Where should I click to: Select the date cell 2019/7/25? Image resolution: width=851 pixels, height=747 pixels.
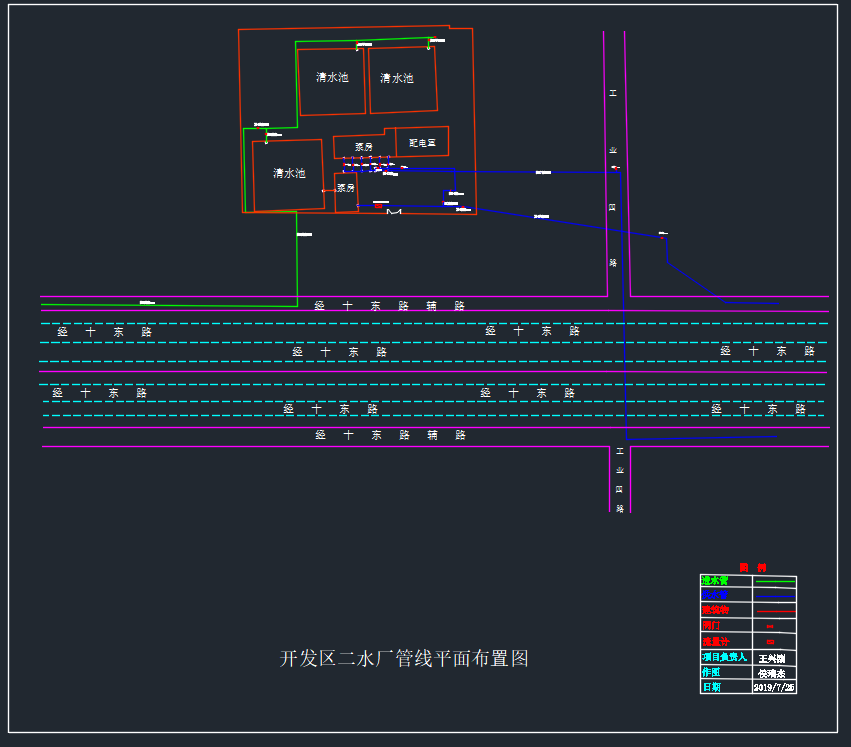coord(773,688)
